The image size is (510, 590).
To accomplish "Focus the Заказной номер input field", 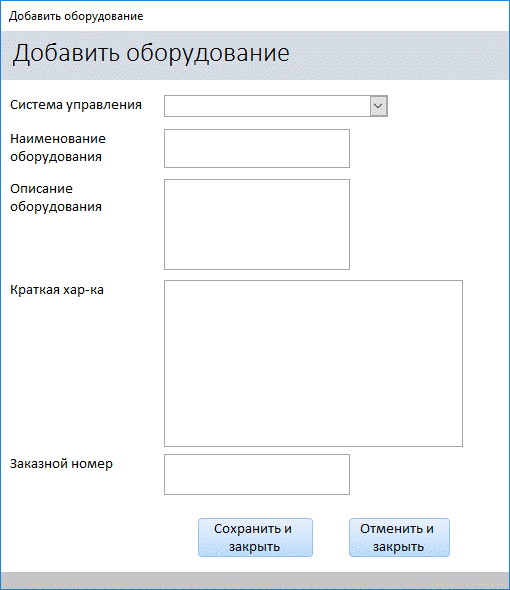I will (257, 474).
